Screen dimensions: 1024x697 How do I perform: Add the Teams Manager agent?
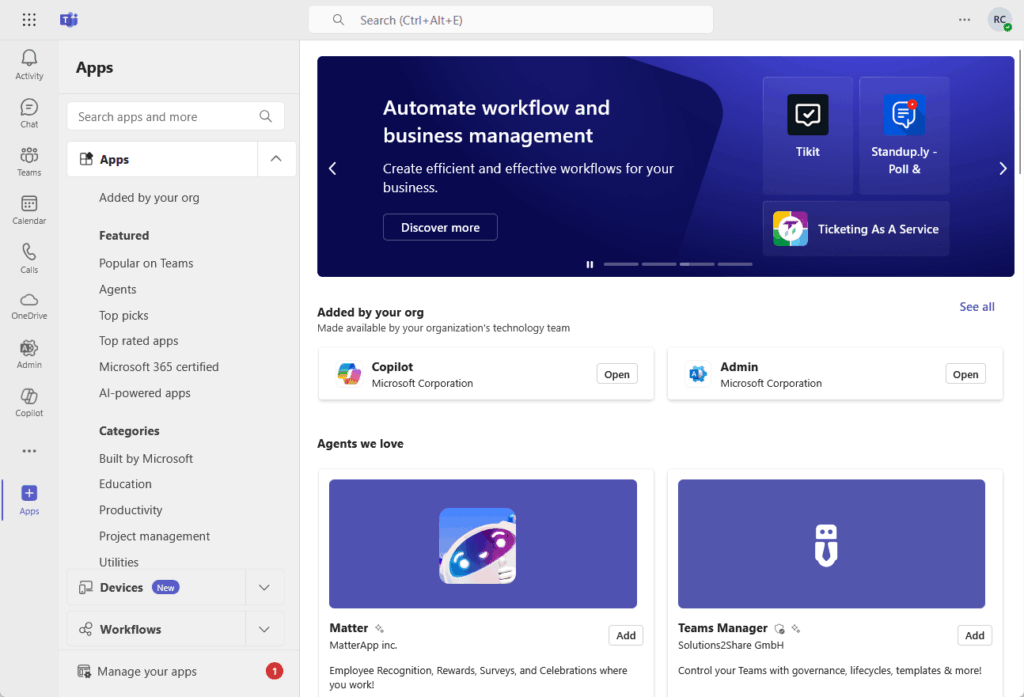(x=974, y=635)
